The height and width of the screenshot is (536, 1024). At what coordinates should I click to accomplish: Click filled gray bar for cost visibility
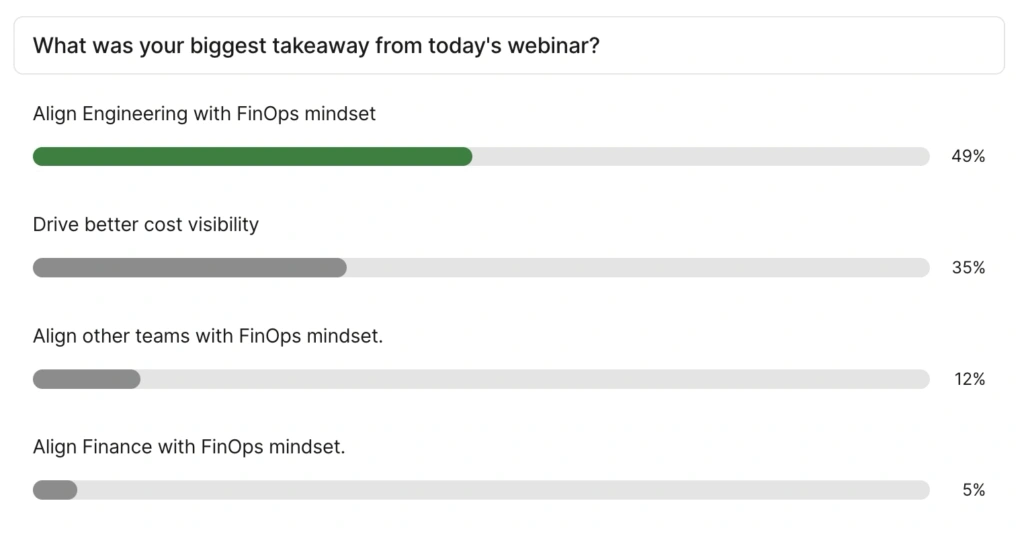click(190, 268)
